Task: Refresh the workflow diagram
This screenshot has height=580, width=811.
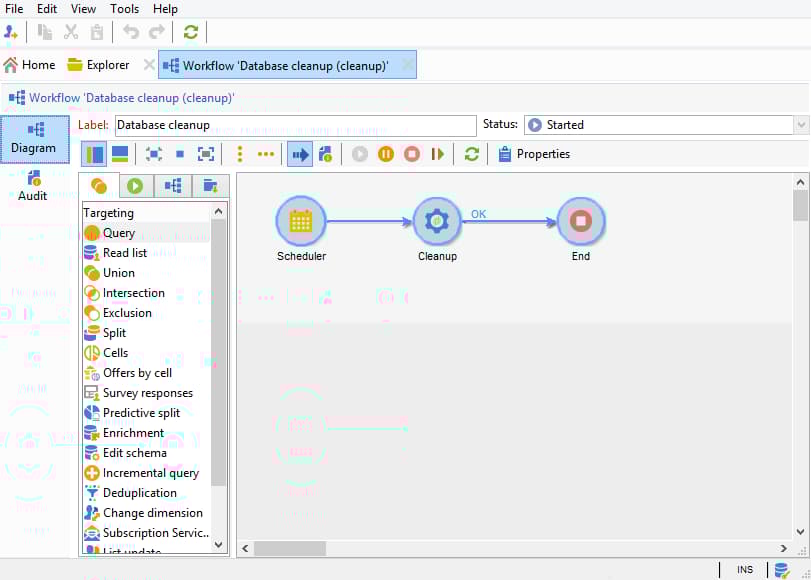Action: coord(470,154)
